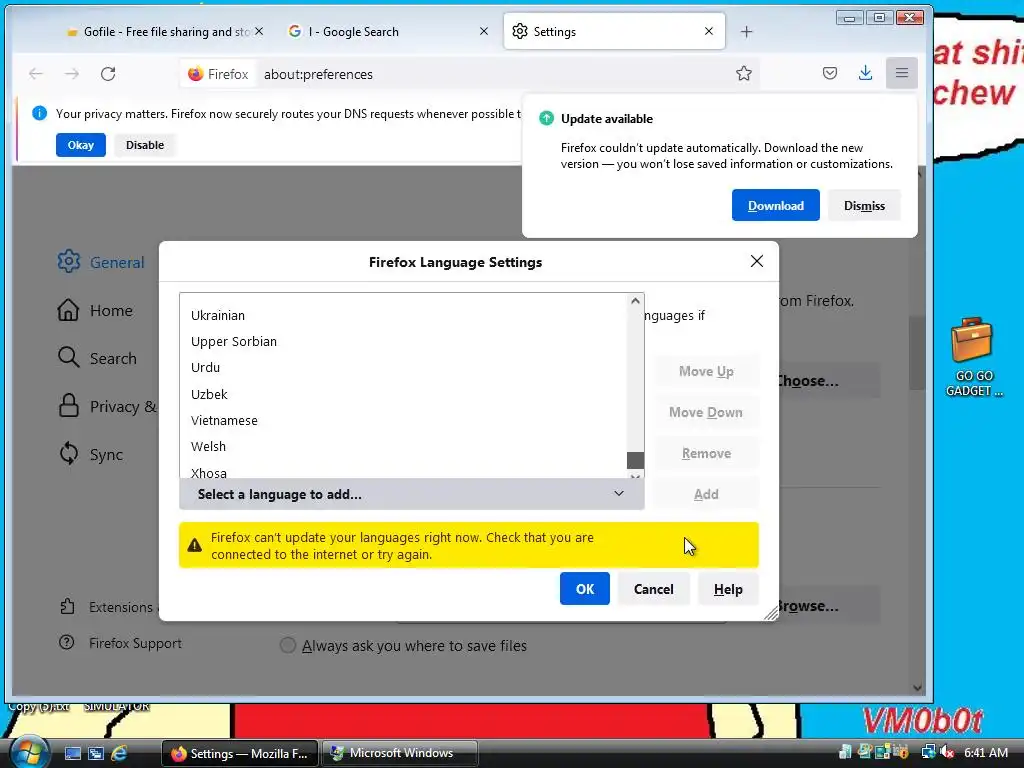Click the Download update button

pyautogui.click(x=775, y=205)
